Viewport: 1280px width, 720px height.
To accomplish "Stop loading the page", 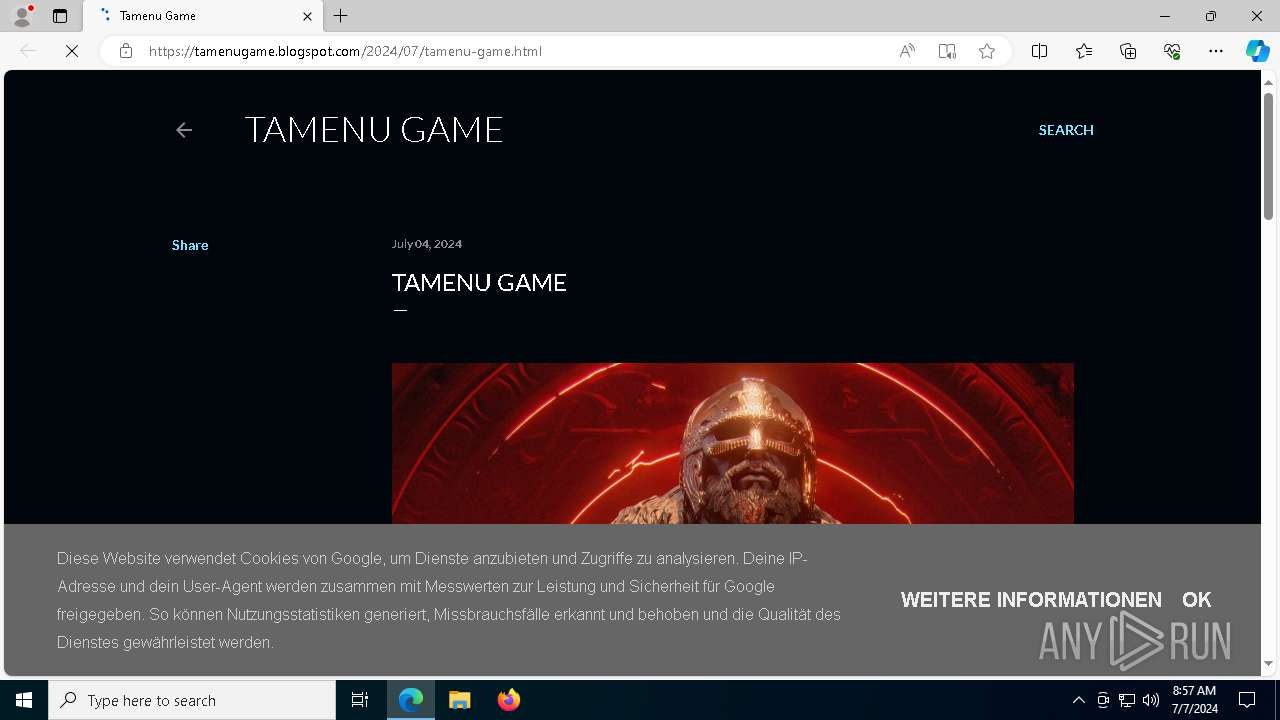I will 72,51.
